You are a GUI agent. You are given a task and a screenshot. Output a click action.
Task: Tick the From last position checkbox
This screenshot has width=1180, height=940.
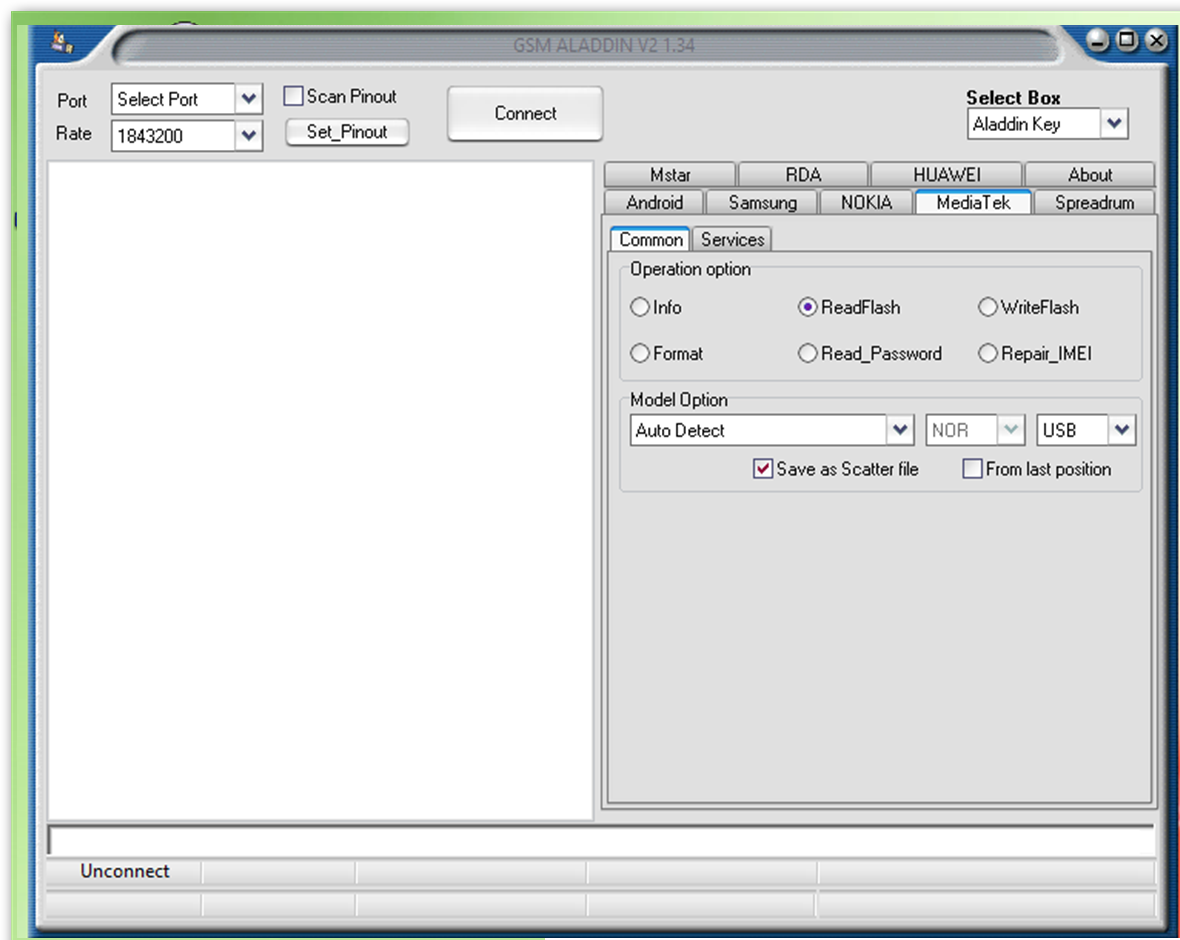click(972, 469)
